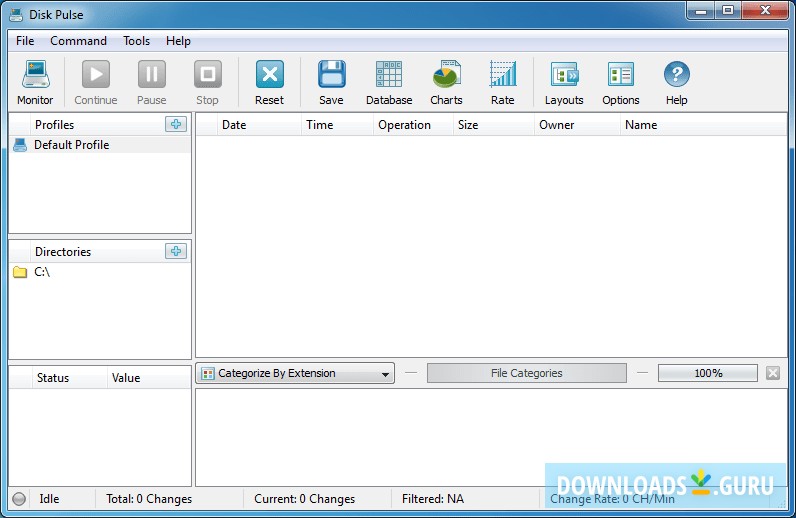The width and height of the screenshot is (796, 518).
Task: Select the C:\ directory entry
Action: [x=42, y=272]
